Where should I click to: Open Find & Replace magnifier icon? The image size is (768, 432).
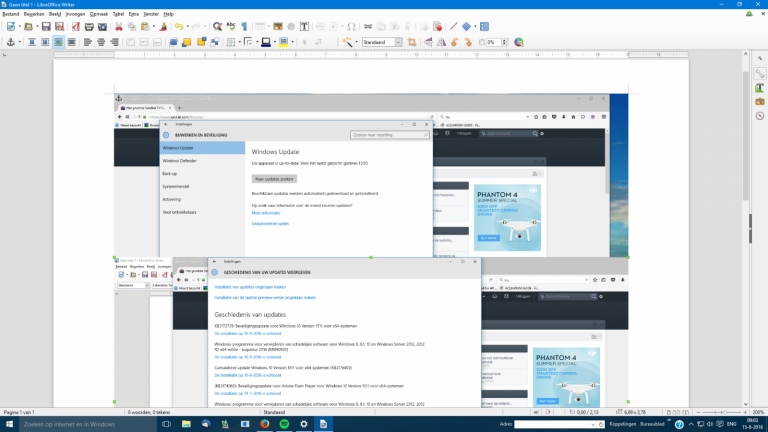tap(216, 26)
